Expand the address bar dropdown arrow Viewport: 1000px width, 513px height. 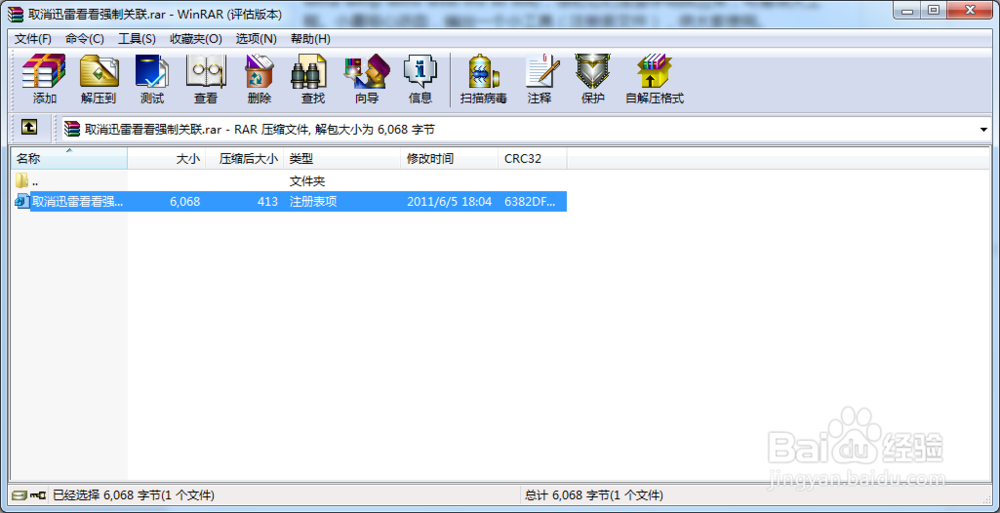click(x=984, y=130)
